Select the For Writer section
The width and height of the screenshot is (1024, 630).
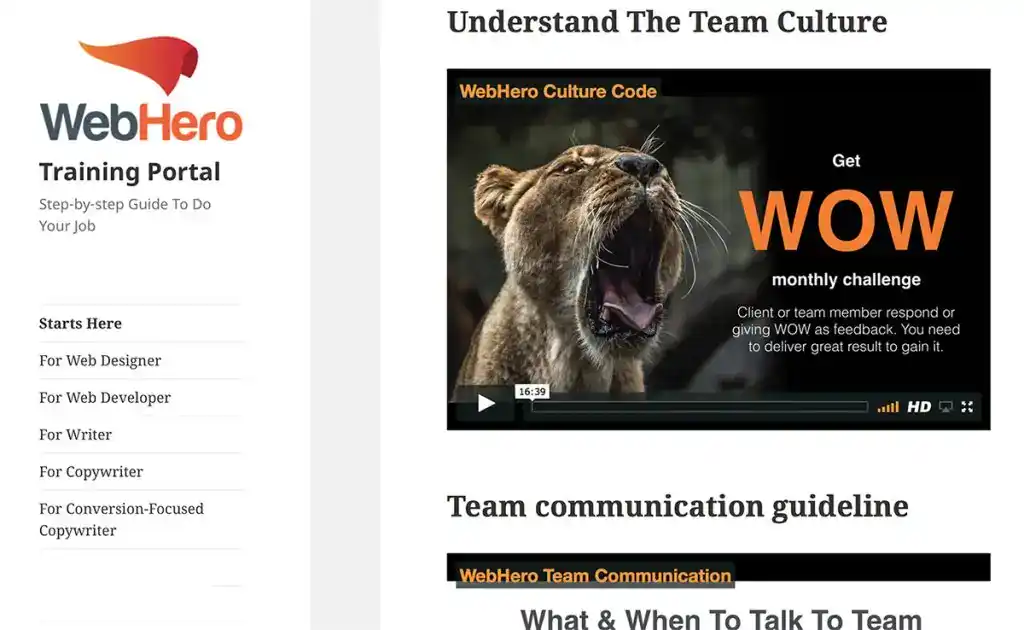[x=75, y=434]
